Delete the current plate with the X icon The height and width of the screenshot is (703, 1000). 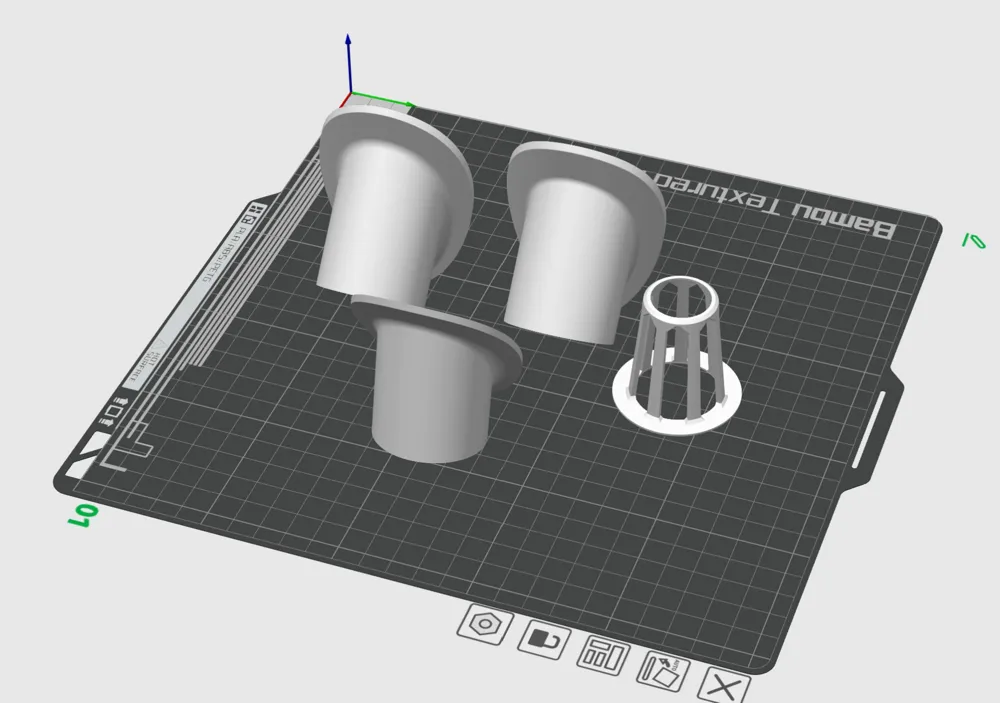tap(723, 684)
